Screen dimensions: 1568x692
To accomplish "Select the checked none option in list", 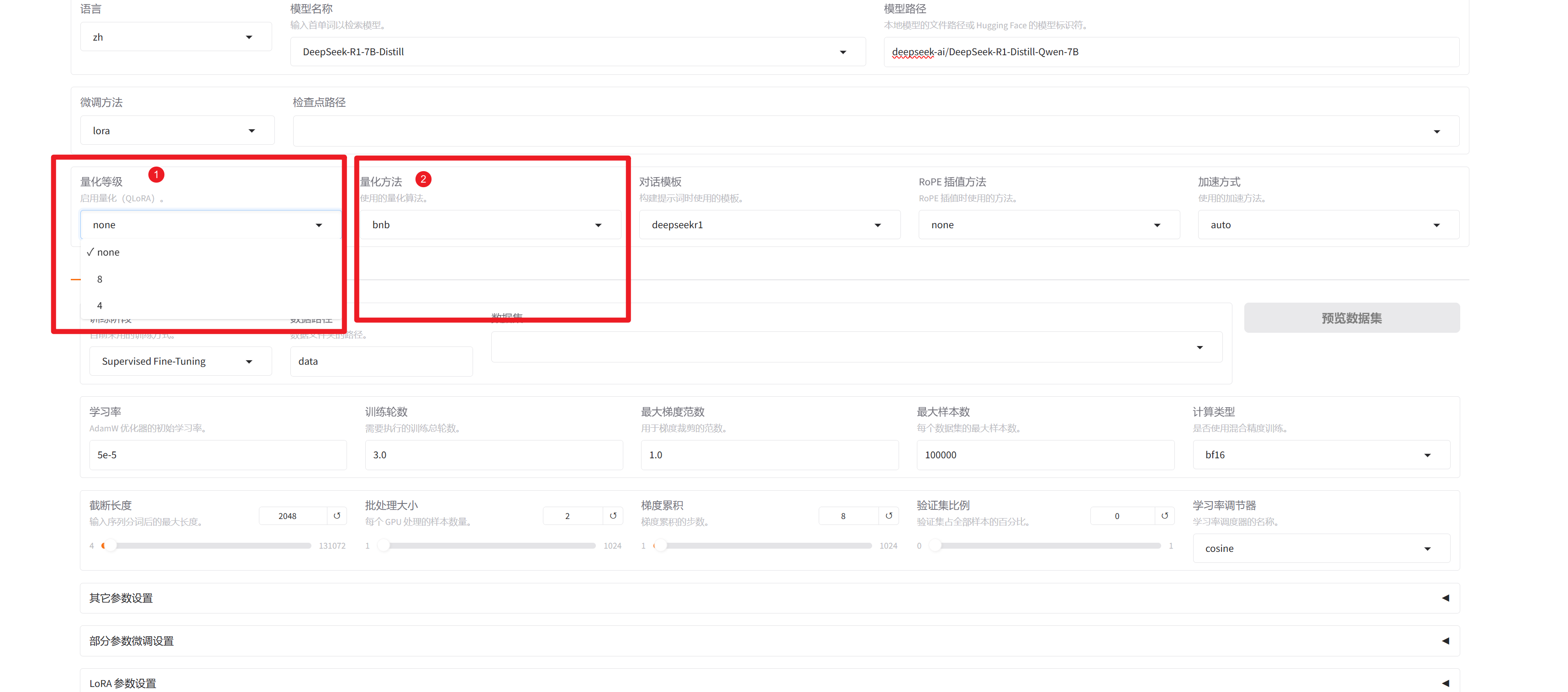I will 108,252.
